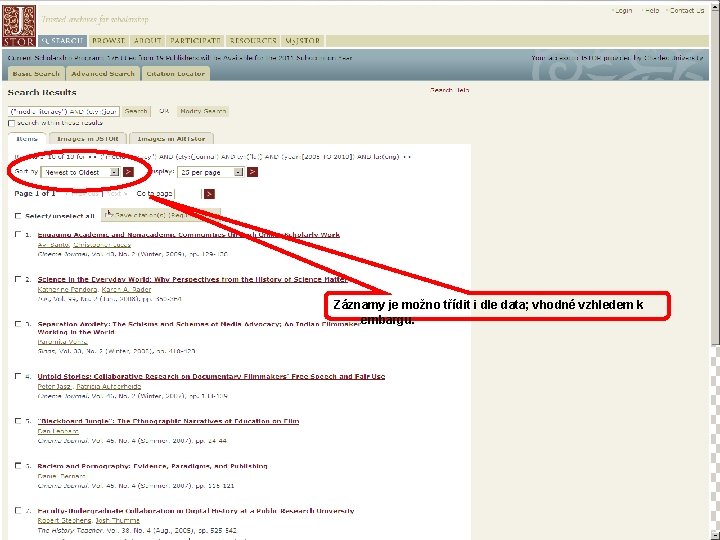Switch to the Citation Locator tab
Screen dimensions: 720x540
click(175, 73)
